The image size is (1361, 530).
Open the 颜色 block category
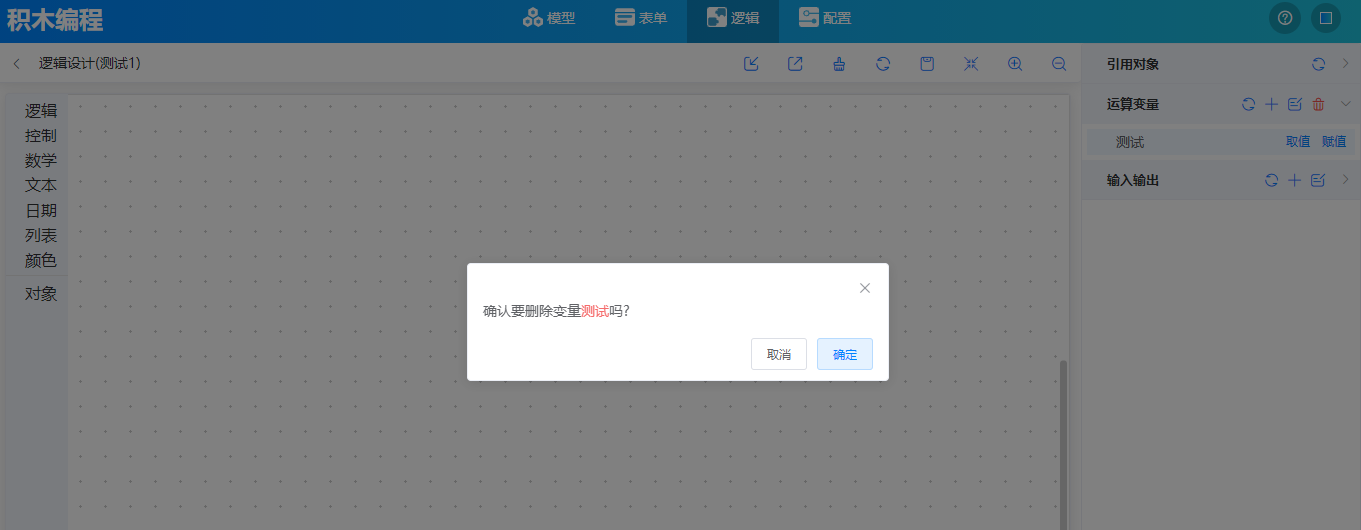tap(40, 261)
